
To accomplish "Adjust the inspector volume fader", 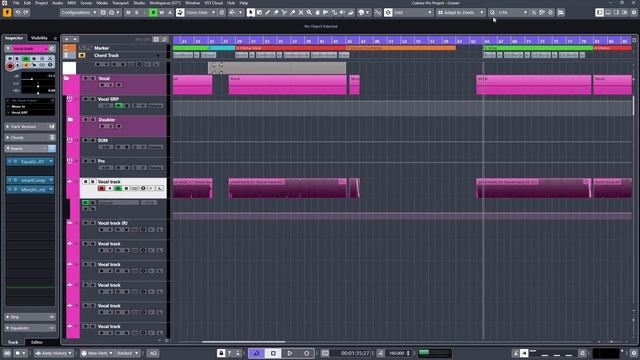I will pyautogui.click(x=32, y=79).
